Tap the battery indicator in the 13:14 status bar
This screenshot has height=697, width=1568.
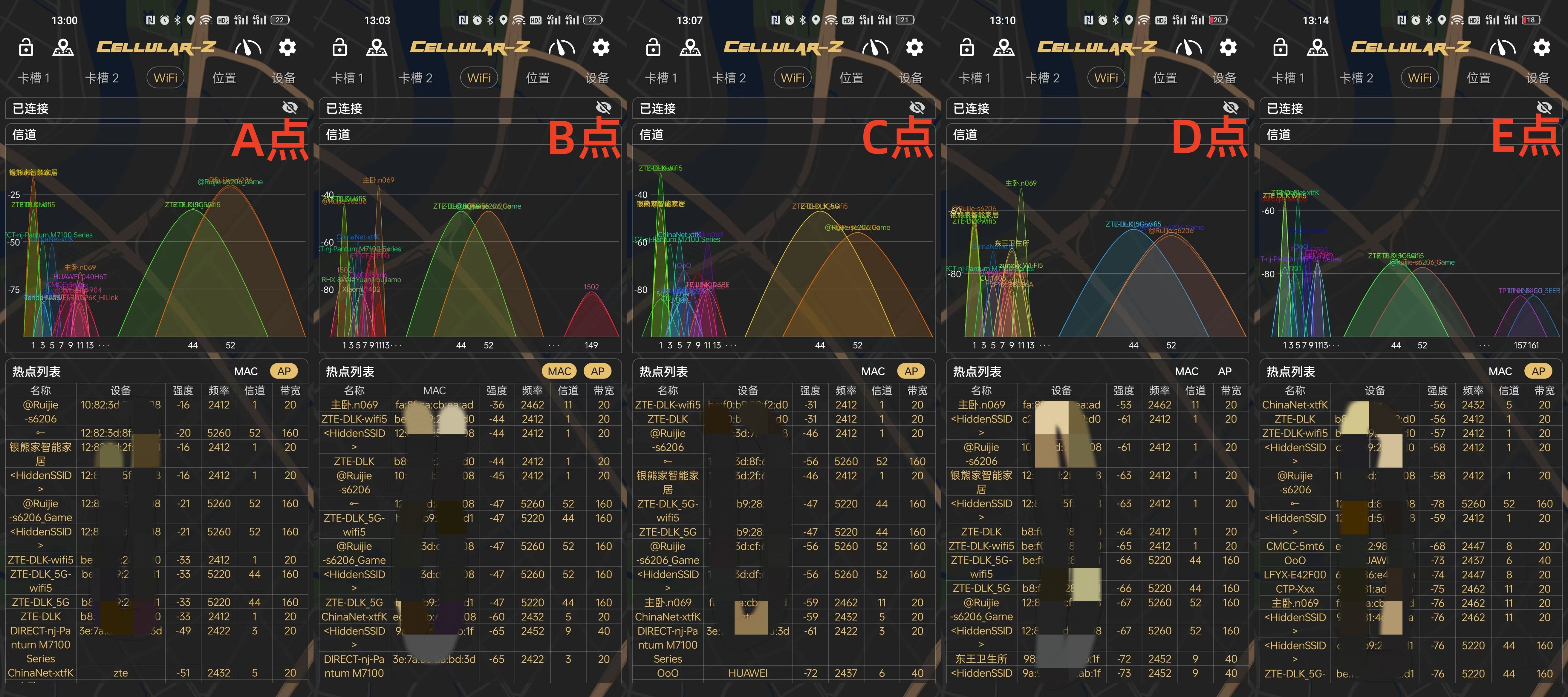point(1532,20)
